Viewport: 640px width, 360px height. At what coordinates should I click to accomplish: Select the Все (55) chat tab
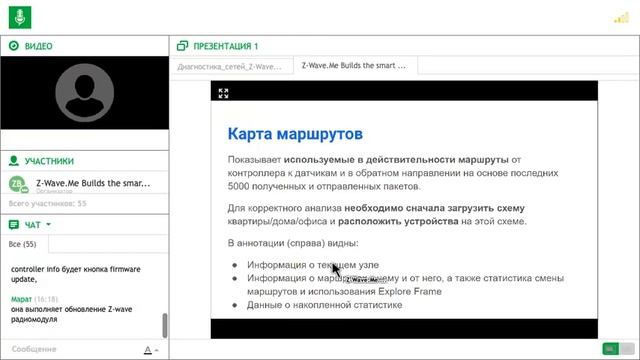[x=23, y=244]
